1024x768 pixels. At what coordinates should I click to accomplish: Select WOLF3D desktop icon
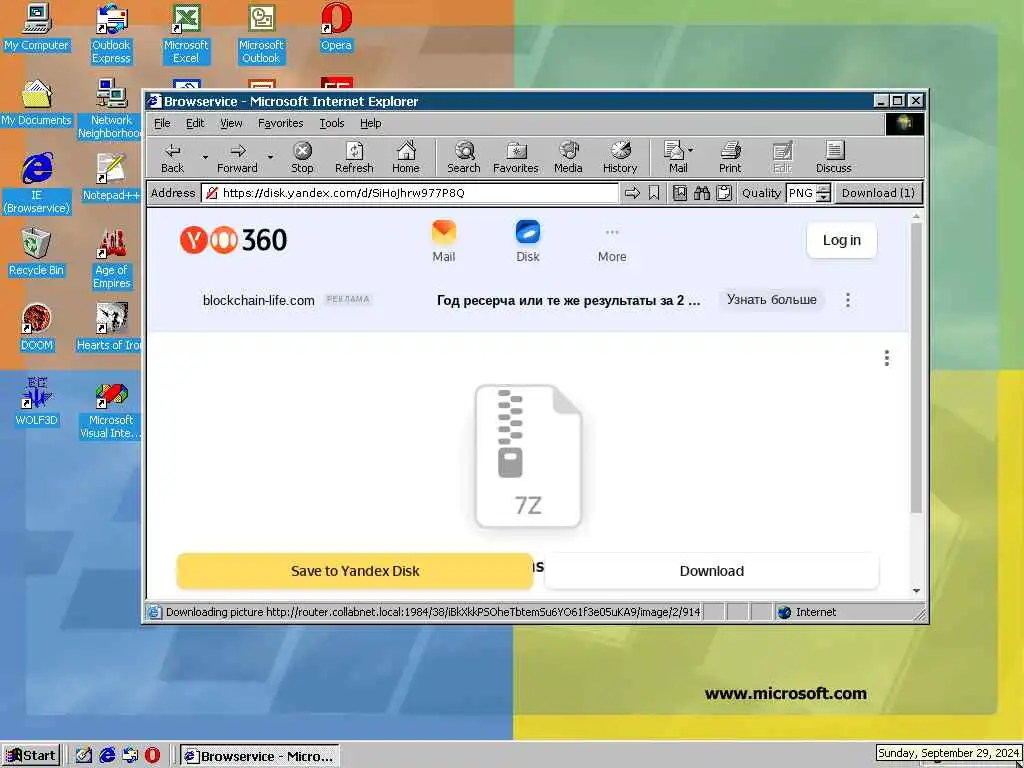click(36, 404)
